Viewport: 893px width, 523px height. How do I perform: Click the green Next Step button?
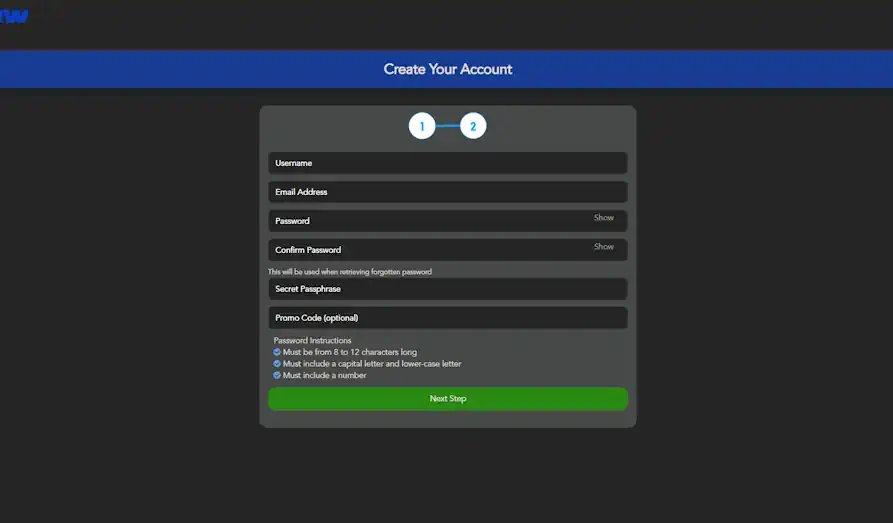[448, 399]
